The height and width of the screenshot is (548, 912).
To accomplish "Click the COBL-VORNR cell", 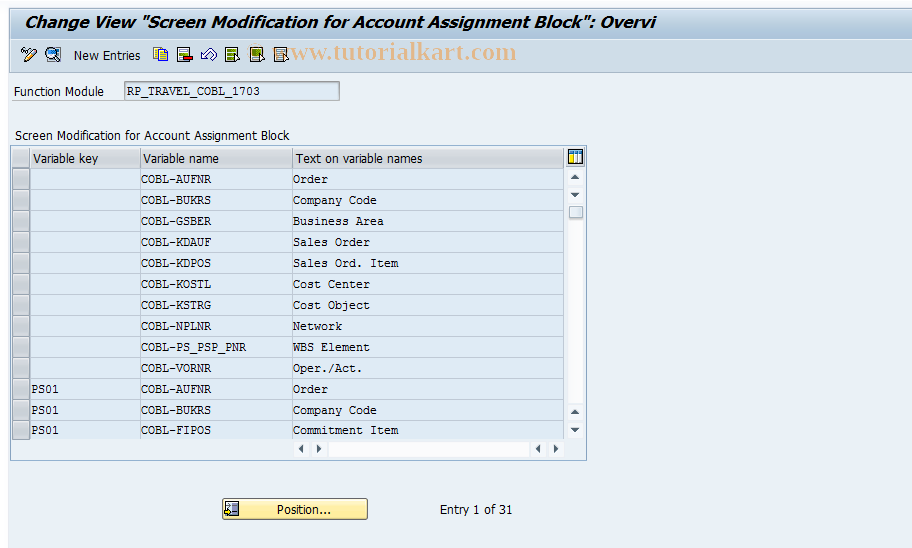I will (216, 368).
